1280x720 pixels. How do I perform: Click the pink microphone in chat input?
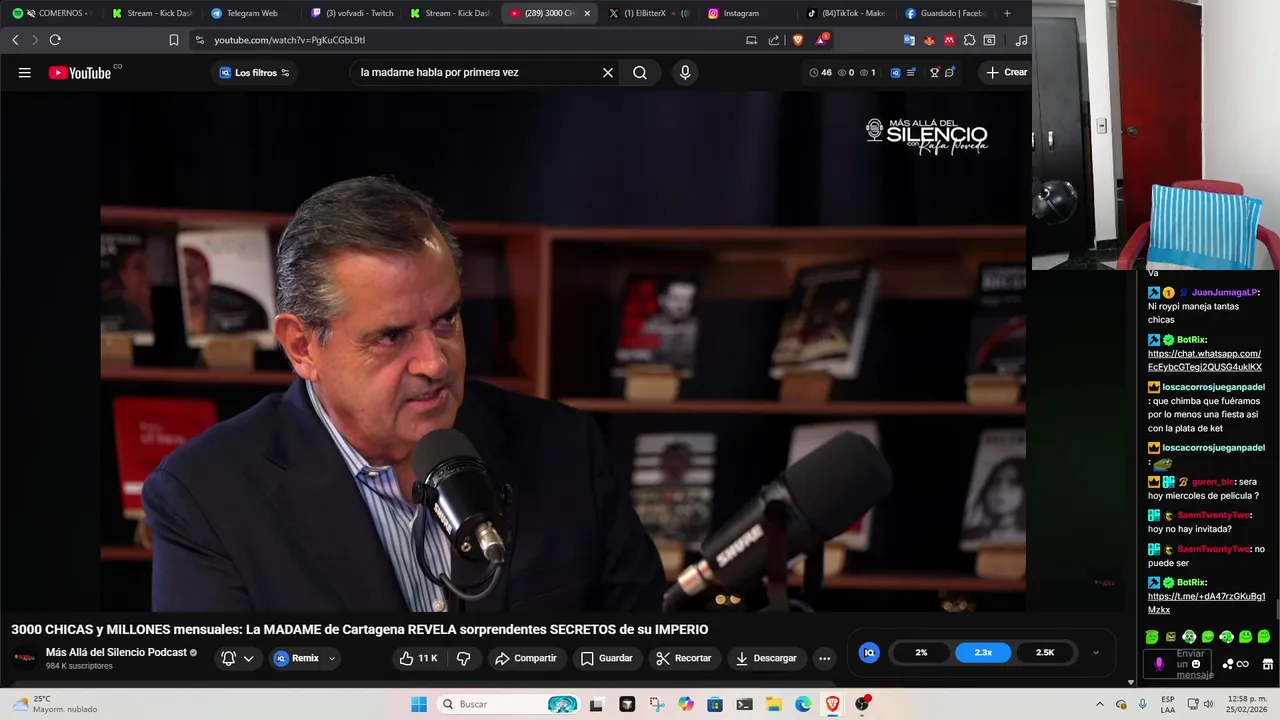pos(1159,664)
